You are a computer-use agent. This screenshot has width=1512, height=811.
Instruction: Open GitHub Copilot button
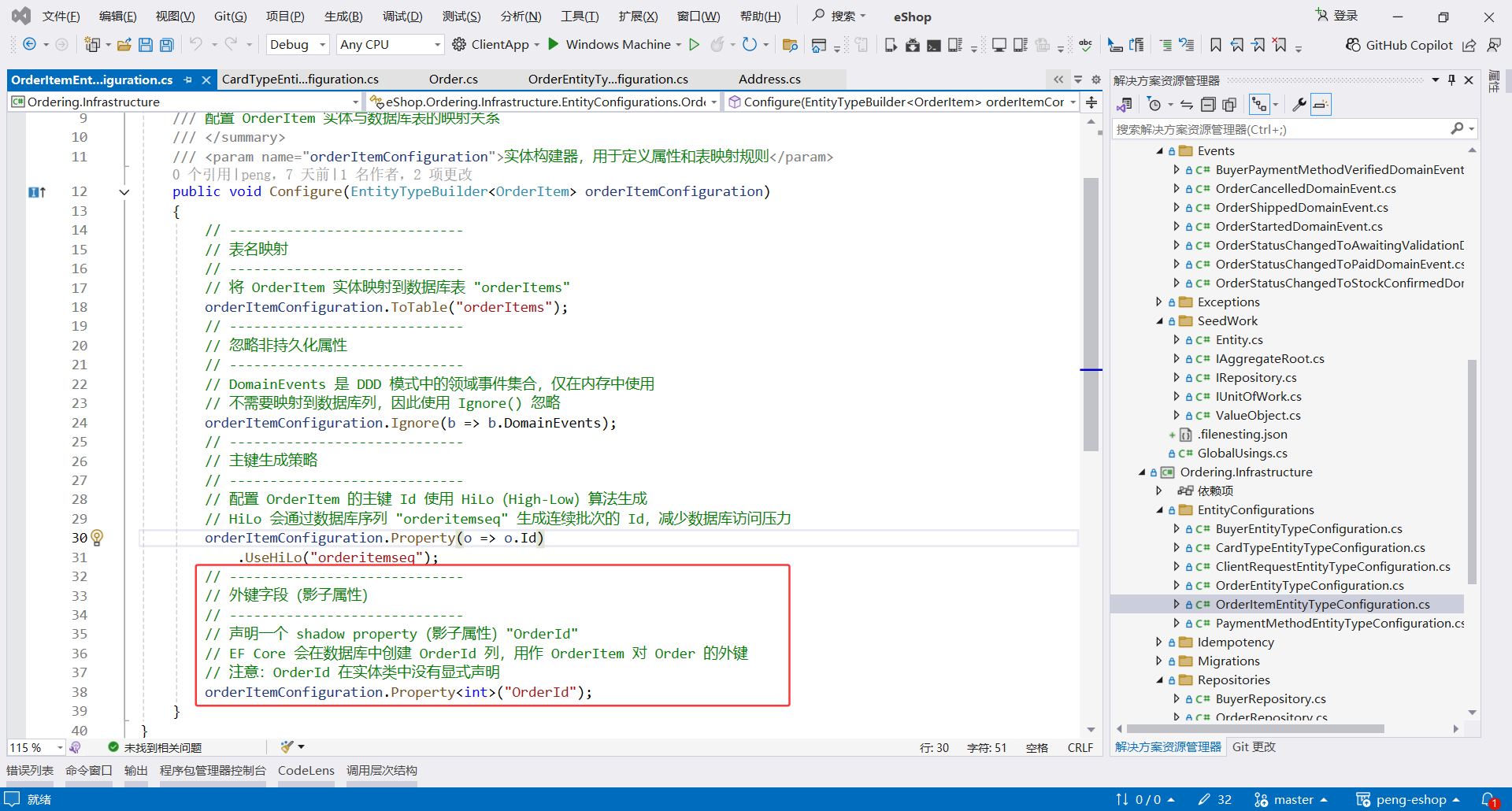[1399, 45]
